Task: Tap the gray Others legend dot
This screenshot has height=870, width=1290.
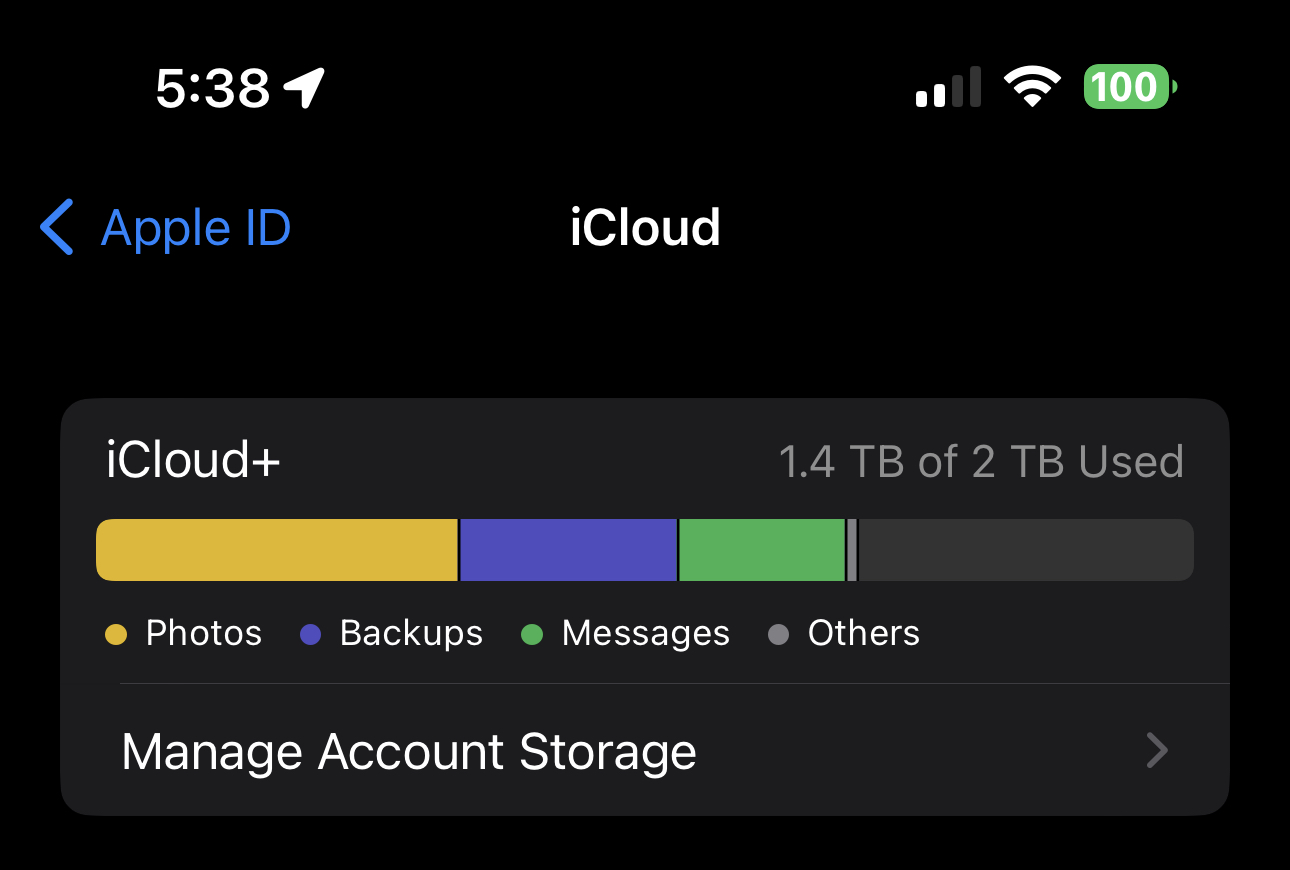Action: pyautogui.click(x=779, y=634)
